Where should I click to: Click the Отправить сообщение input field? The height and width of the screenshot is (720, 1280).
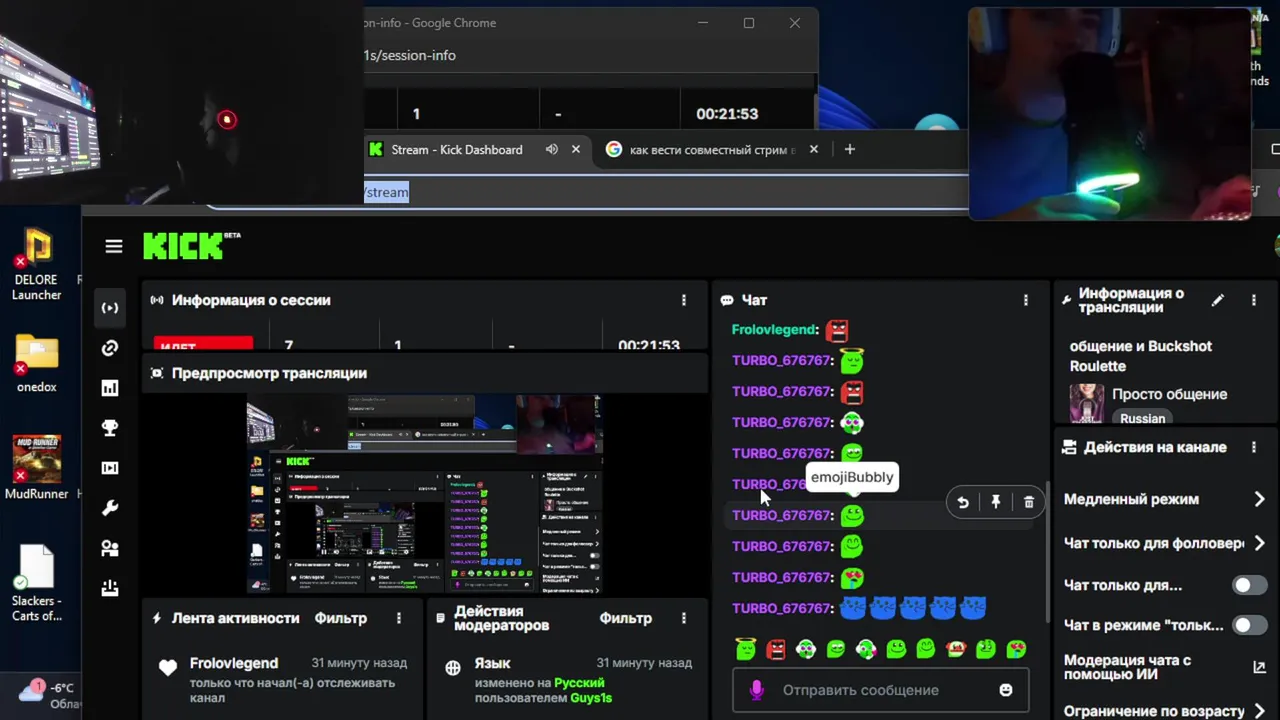tap(880, 690)
